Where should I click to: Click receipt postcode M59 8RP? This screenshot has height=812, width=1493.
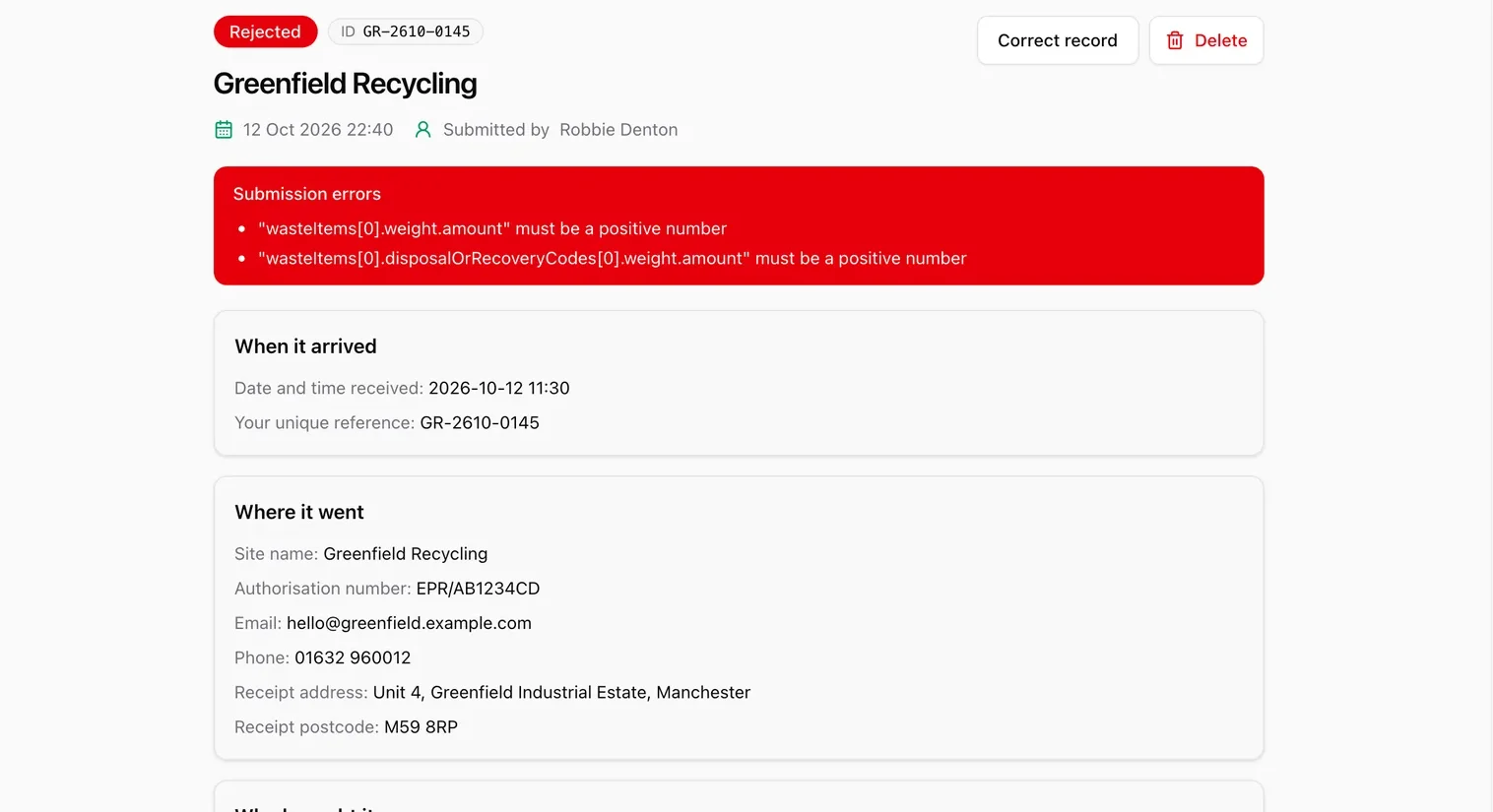(x=421, y=726)
